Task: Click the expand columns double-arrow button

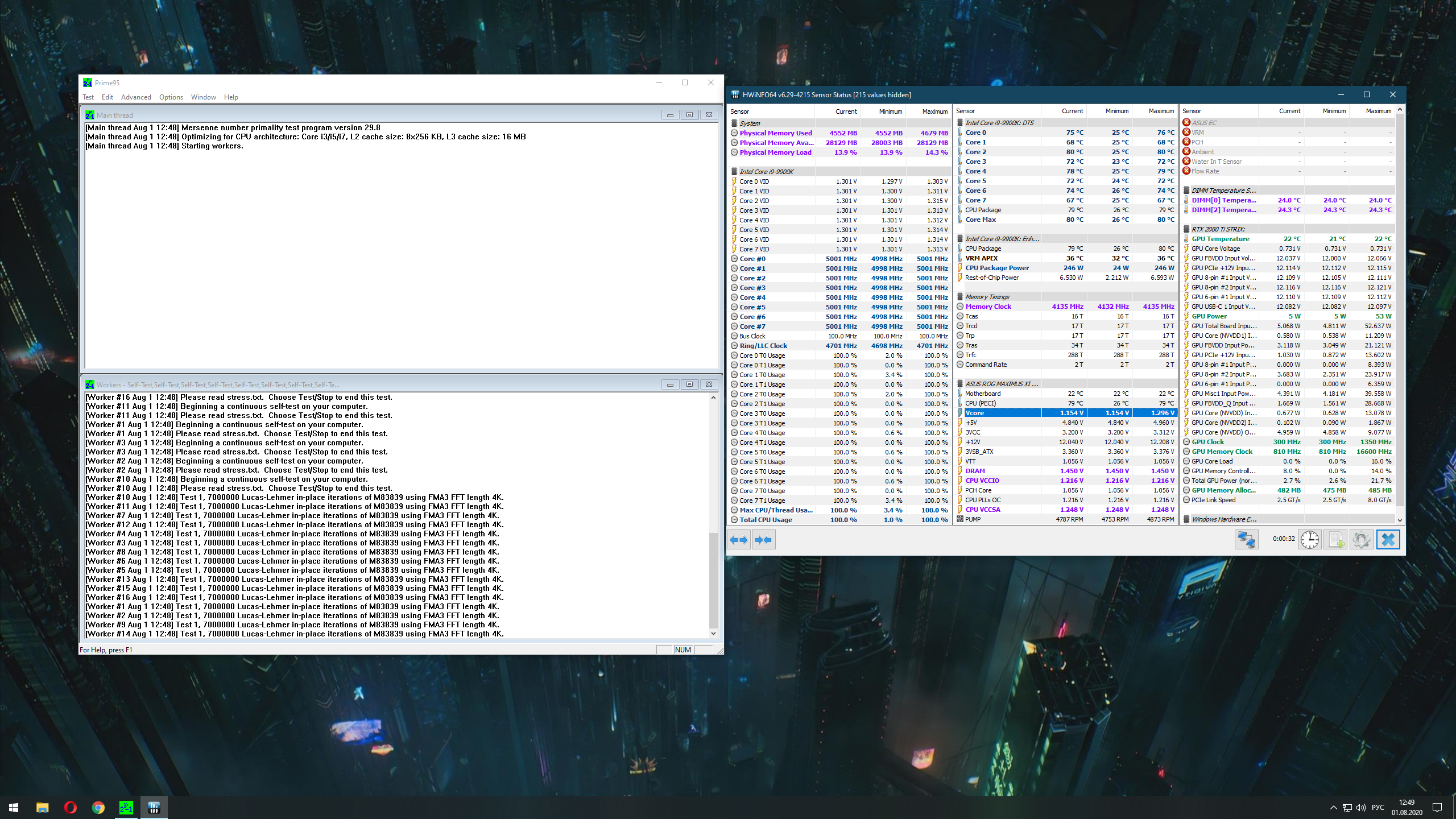Action: pos(739,539)
